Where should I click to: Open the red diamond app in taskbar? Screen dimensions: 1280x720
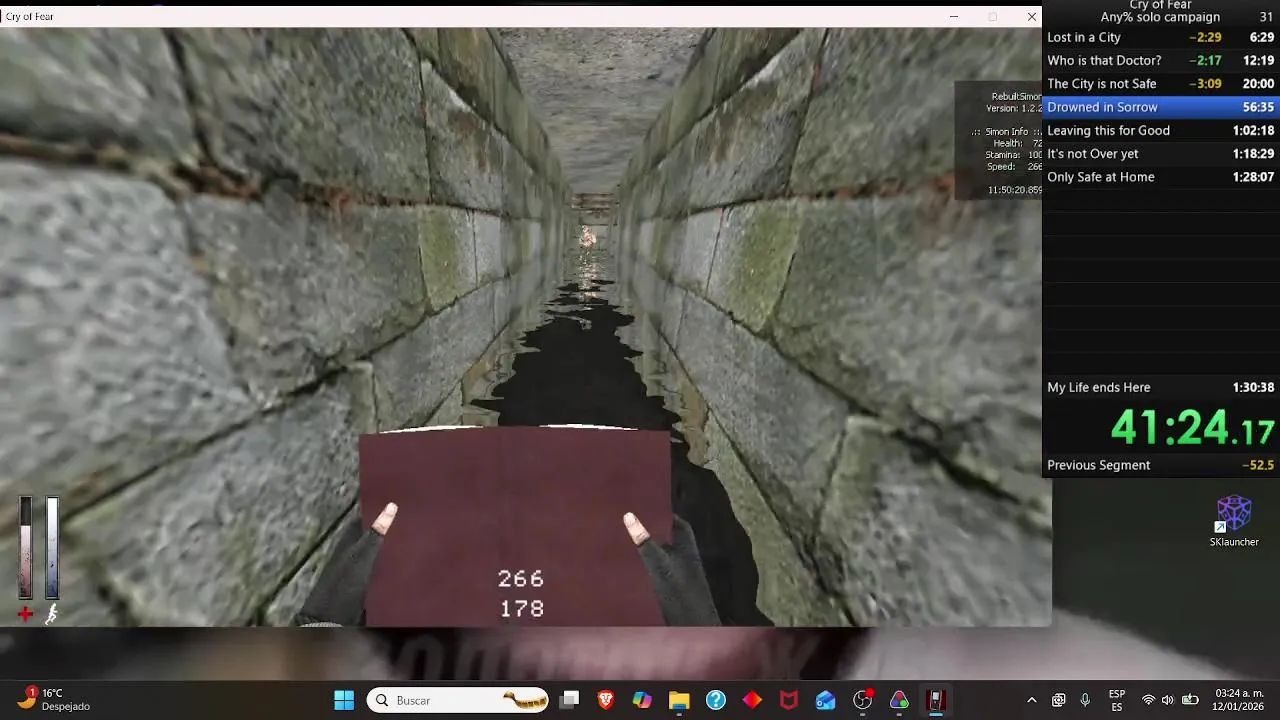tap(752, 700)
